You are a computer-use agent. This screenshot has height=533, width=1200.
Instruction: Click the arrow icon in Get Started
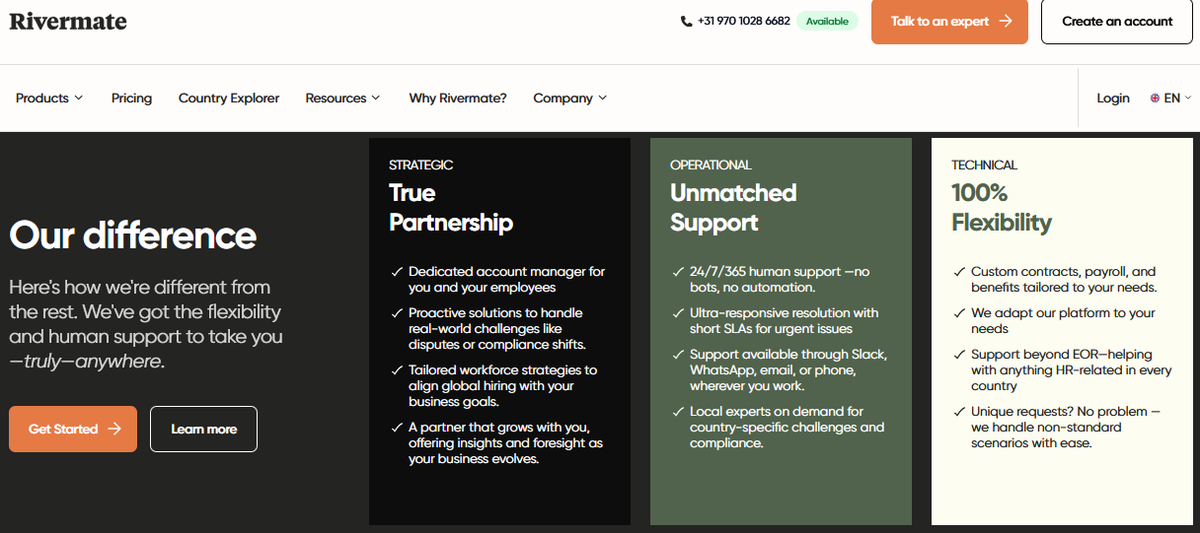coord(115,429)
